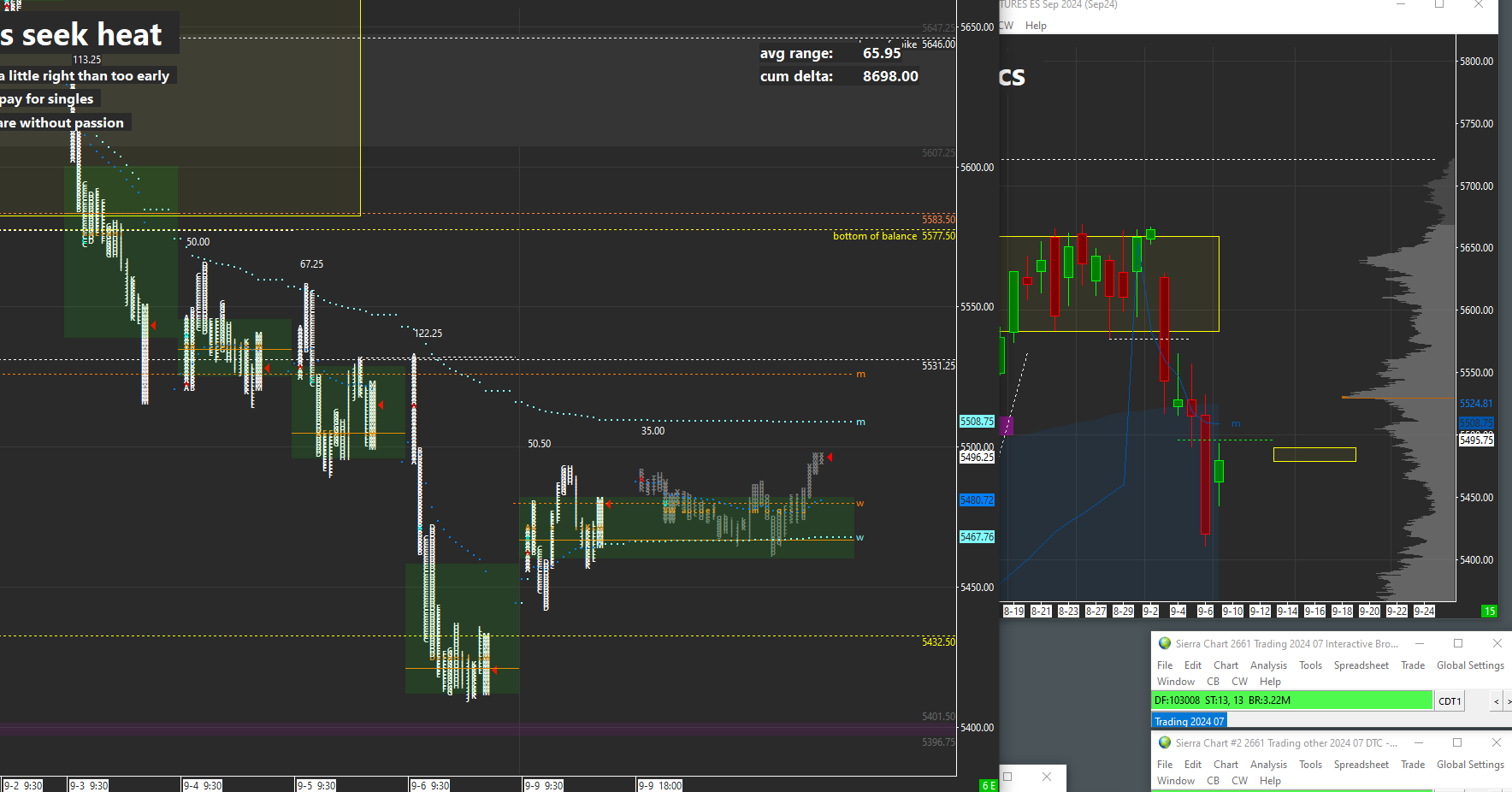The image size is (1512, 792).
Task: Click the 5495.75 price label on daily chart
Action: [1476, 440]
